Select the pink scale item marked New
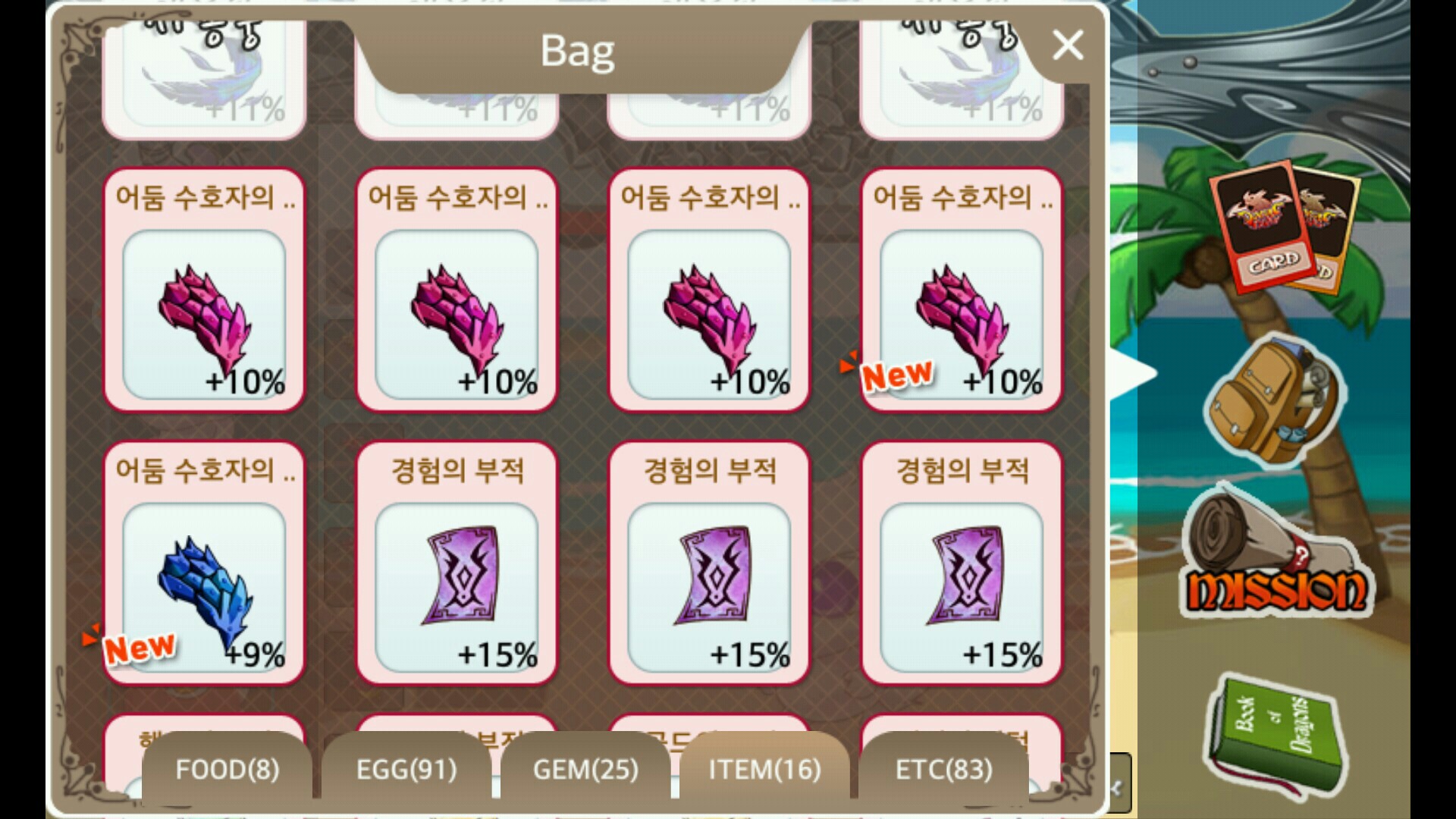Viewport: 1456px width, 819px height. (962, 290)
